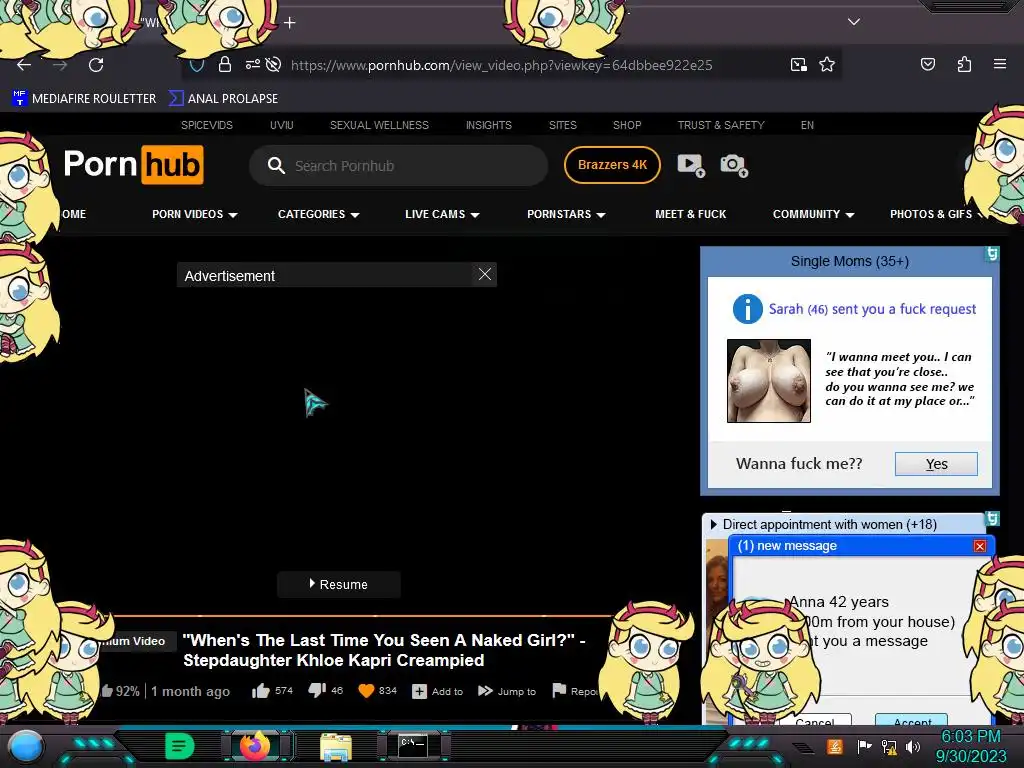Open the green chat app taskbar icon

coord(180,746)
